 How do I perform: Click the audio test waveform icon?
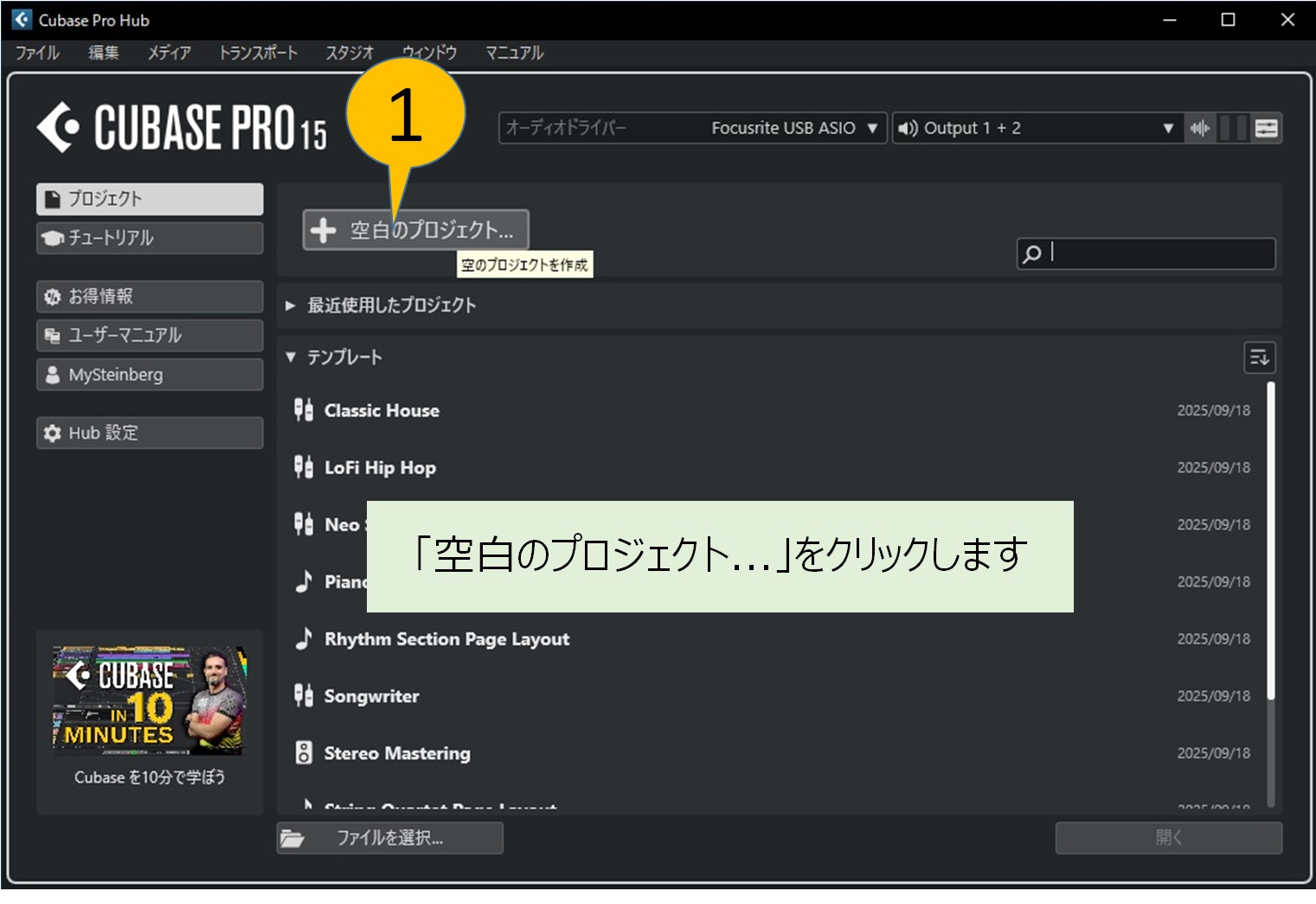[x=1199, y=128]
